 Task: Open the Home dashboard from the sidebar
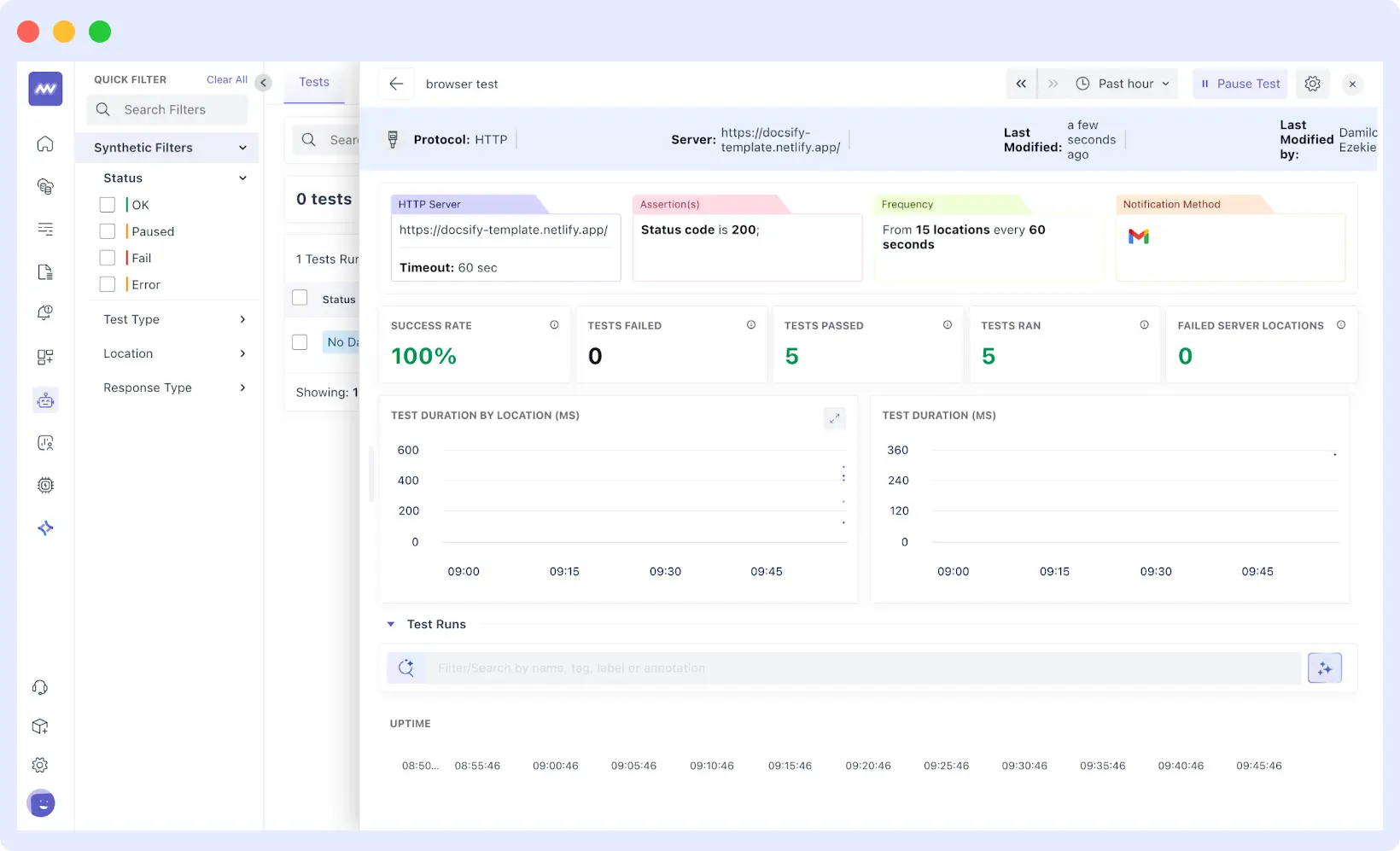[44, 143]
